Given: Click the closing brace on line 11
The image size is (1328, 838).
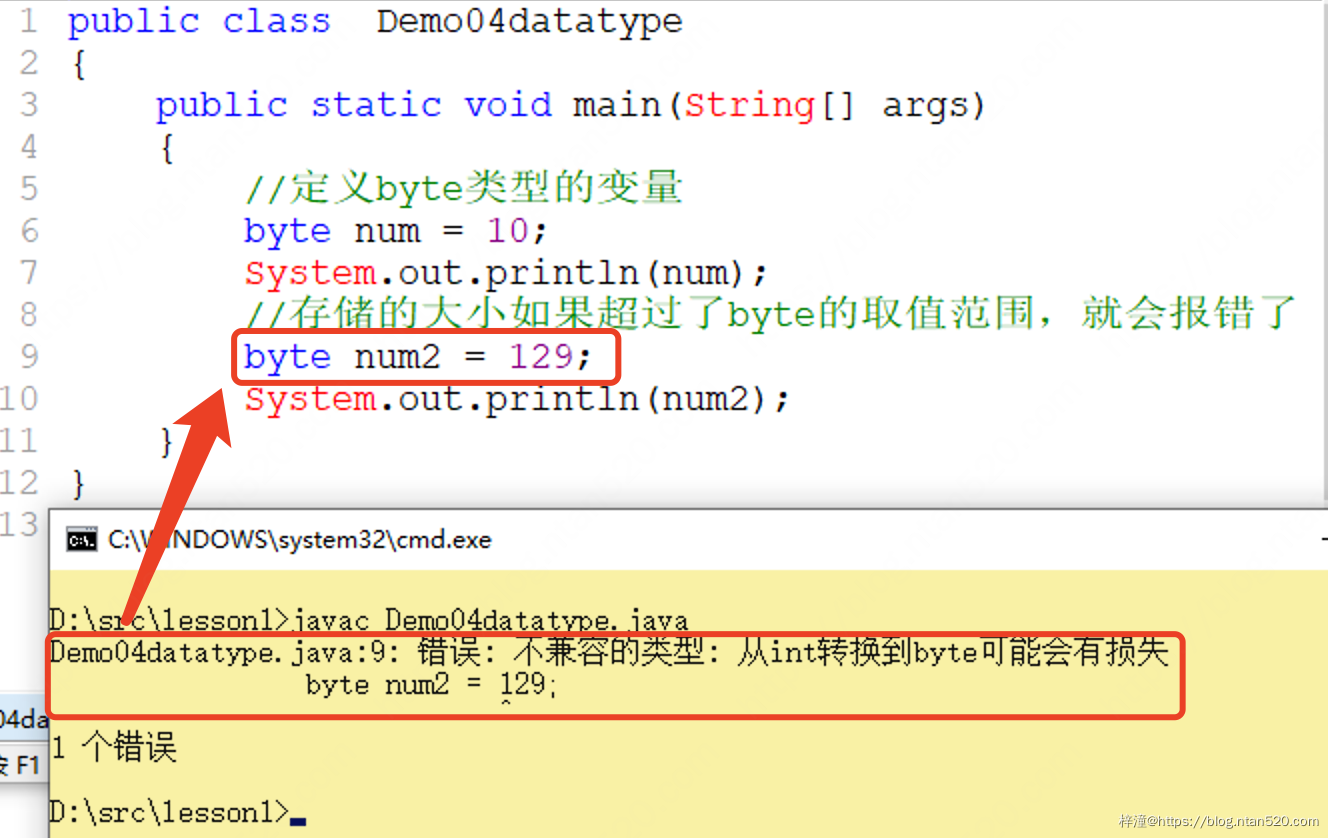Looking at the screenshot, I should 166,441.
